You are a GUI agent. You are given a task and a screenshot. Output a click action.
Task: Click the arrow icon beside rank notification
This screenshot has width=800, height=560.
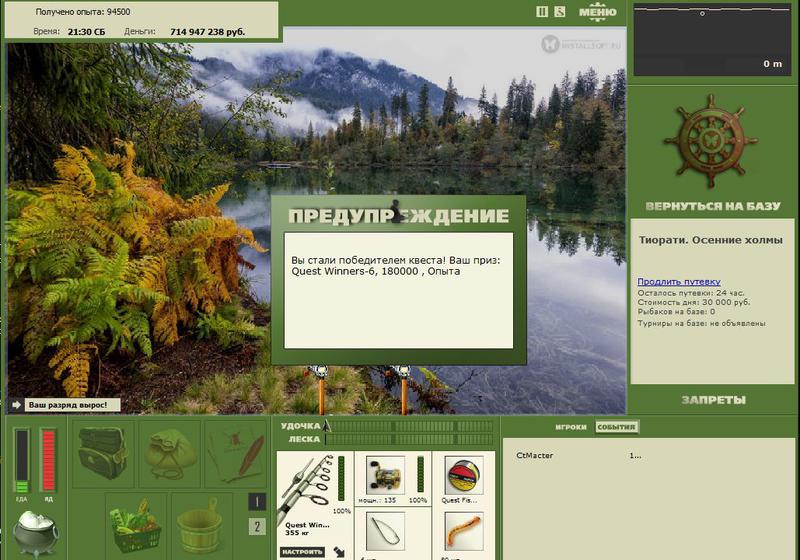click(x=16, y=405)
